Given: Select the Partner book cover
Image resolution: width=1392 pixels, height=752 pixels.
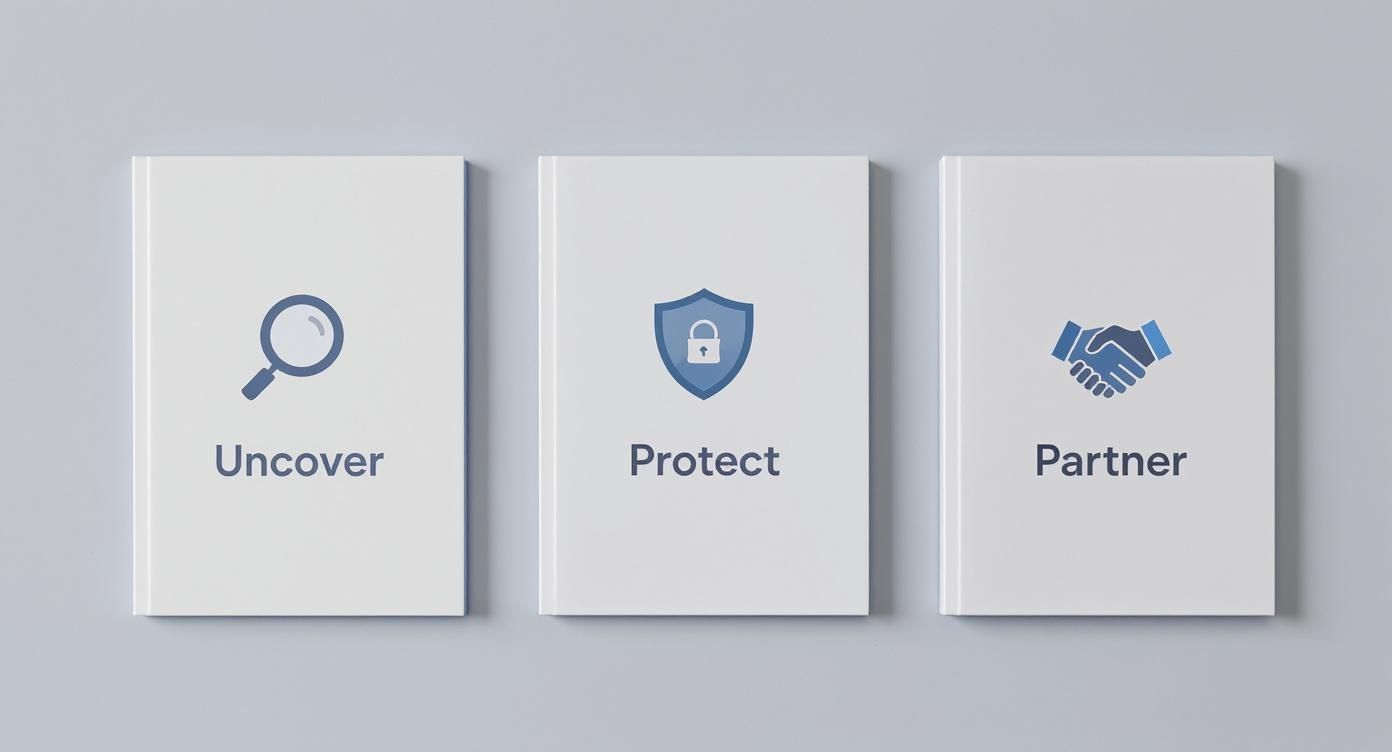Looking at the screenshot, I should click(1107, 385).
